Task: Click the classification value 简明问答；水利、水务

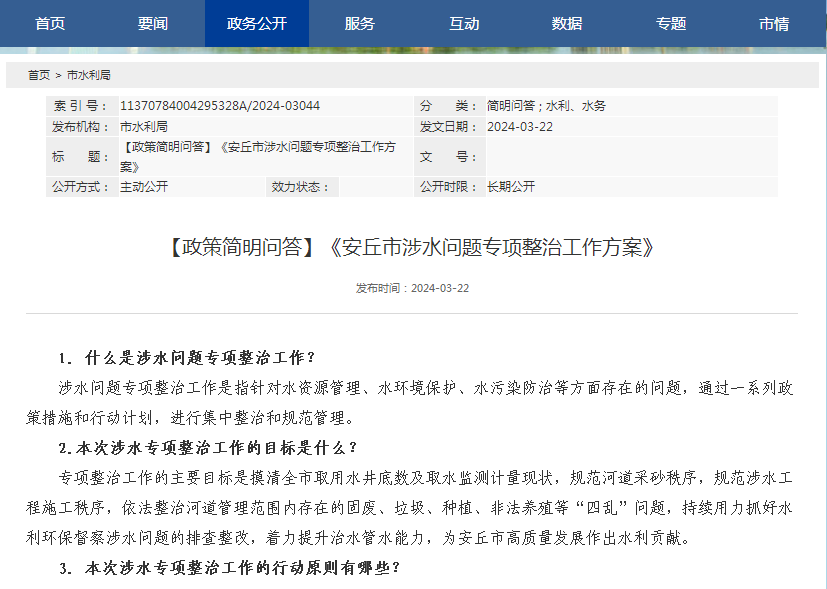Action: pyautogui.click(x=546, y=106)
